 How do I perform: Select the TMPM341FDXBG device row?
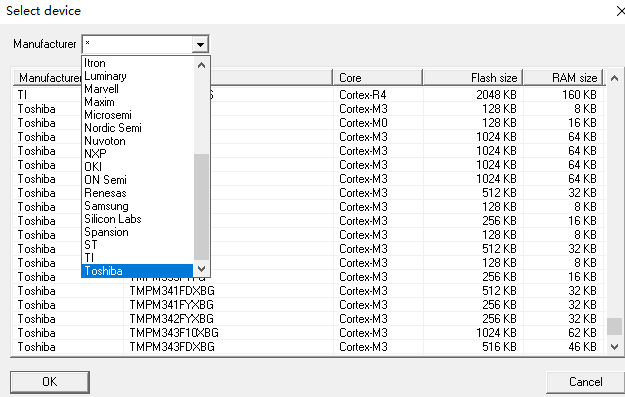310,291
